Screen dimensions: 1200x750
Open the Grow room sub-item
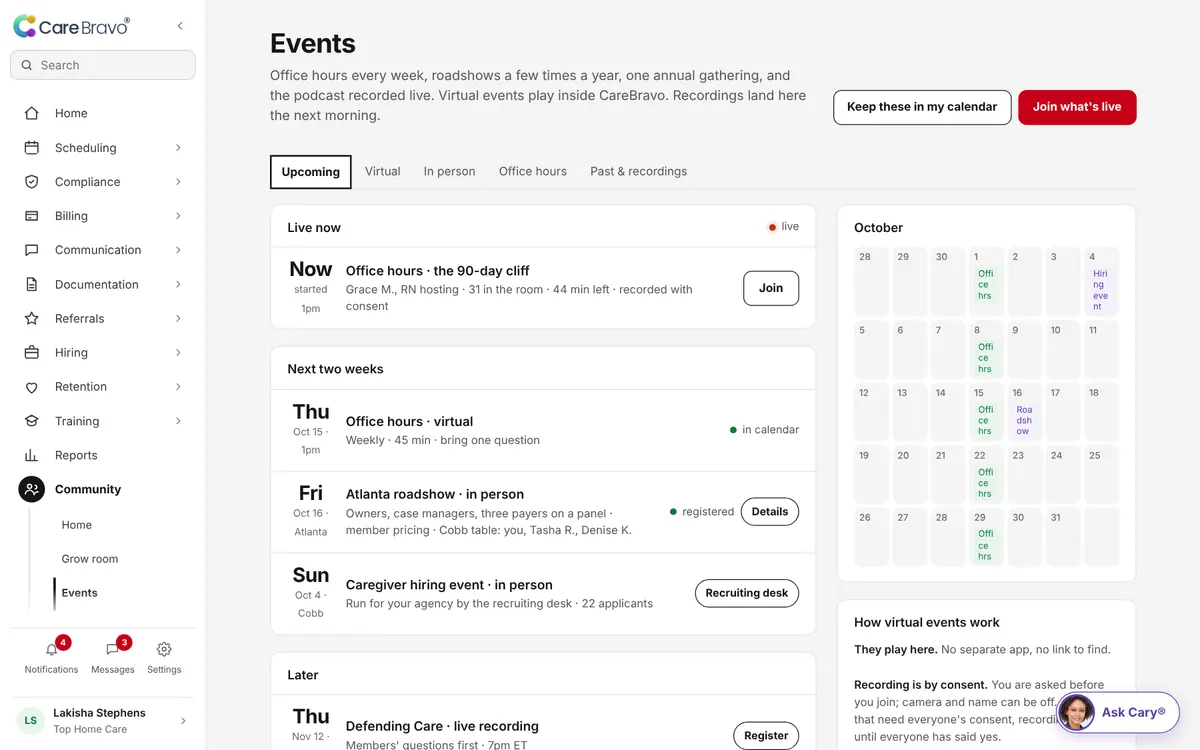click(90, 558)
